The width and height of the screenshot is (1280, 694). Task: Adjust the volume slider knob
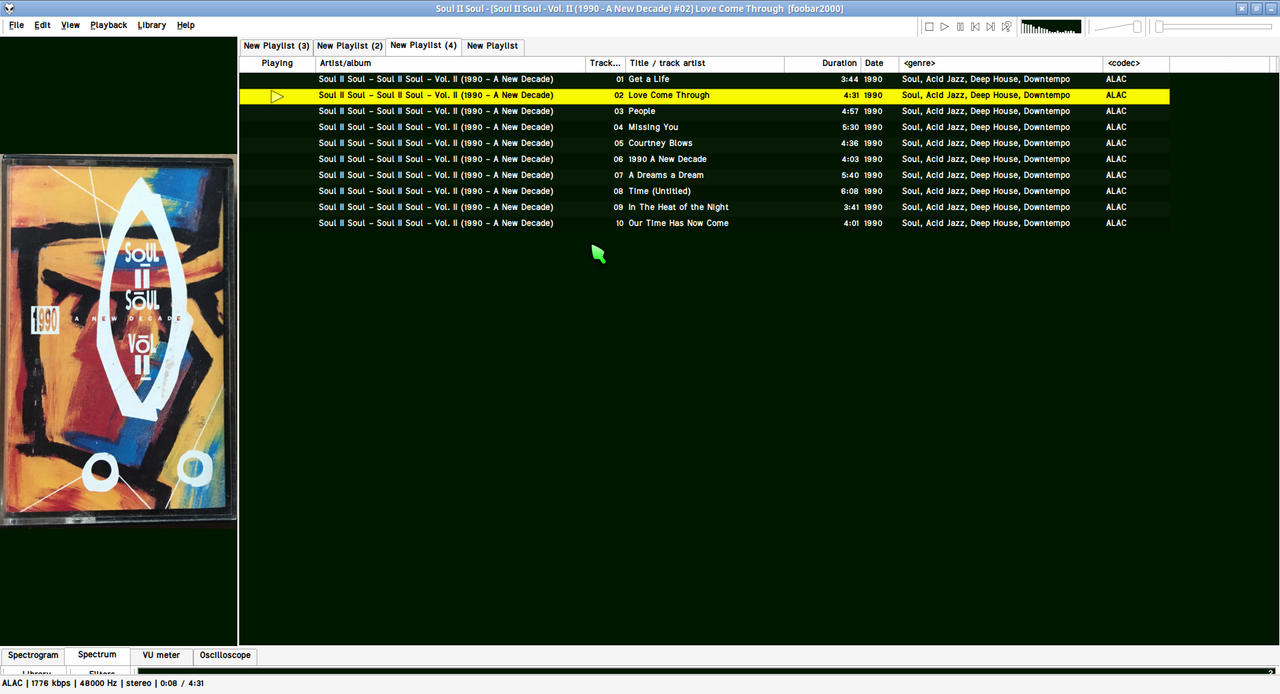1137,27
